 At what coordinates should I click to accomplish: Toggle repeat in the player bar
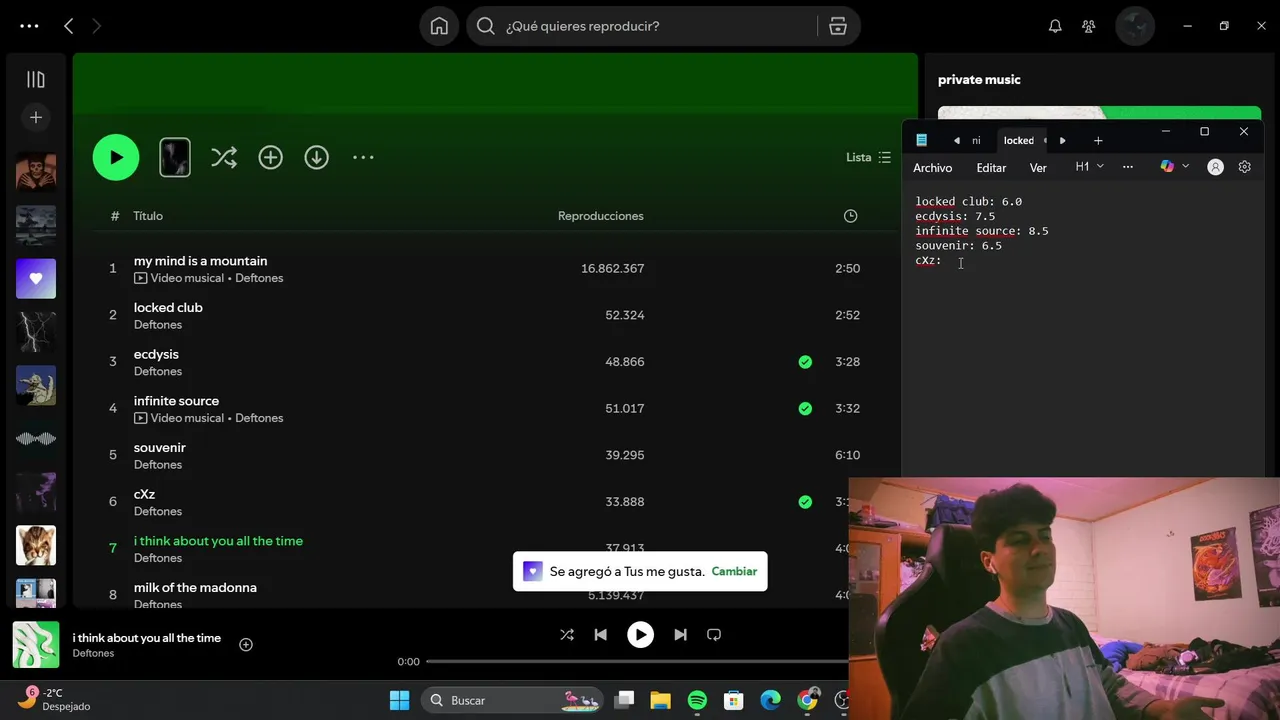click(714, 635)
